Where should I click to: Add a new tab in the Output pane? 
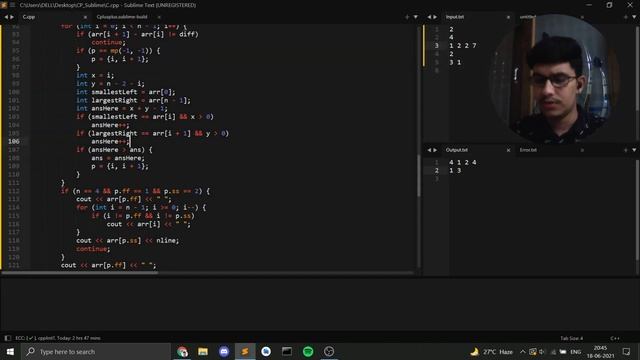pyautogui.click(x=625, y=150)
